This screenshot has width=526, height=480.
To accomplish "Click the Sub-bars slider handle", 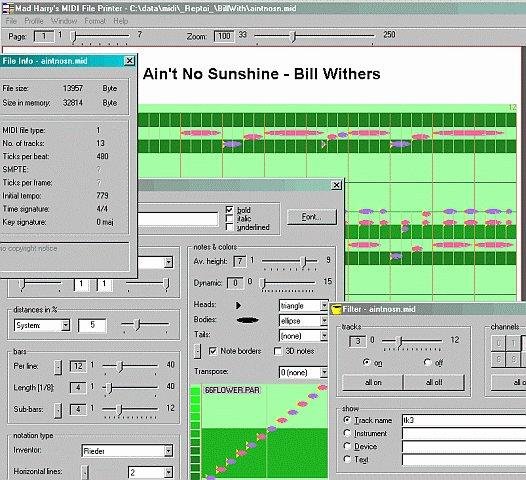I will point(119,410).
